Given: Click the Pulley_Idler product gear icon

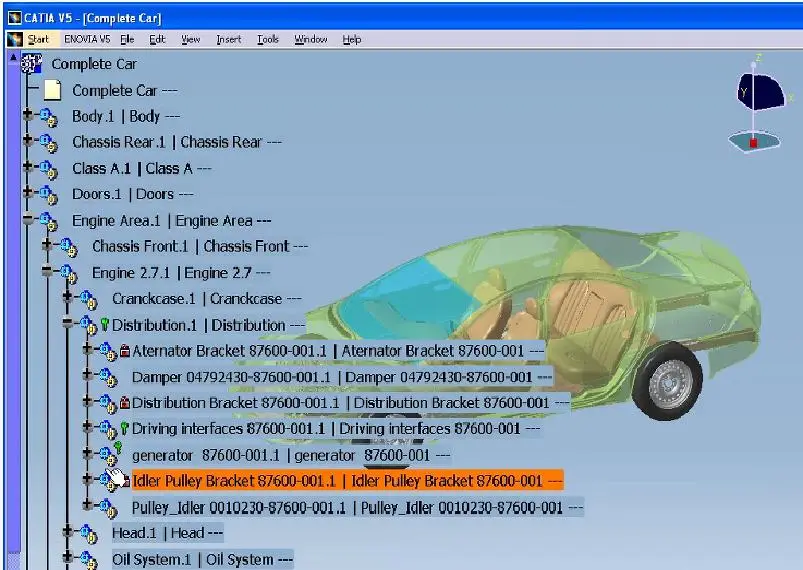Looking at the screenshot, I should 108,509.
